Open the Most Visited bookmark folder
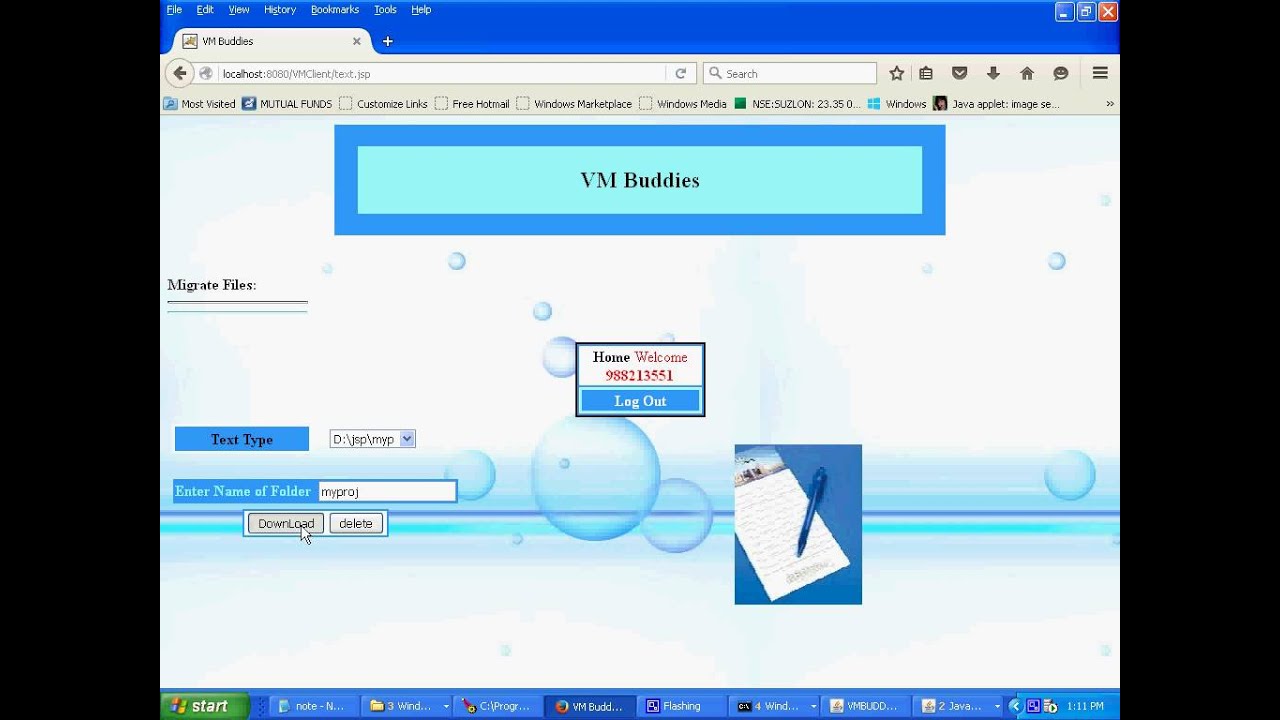The width and height of the screenshot is (1280, 720). coord(200,104)
